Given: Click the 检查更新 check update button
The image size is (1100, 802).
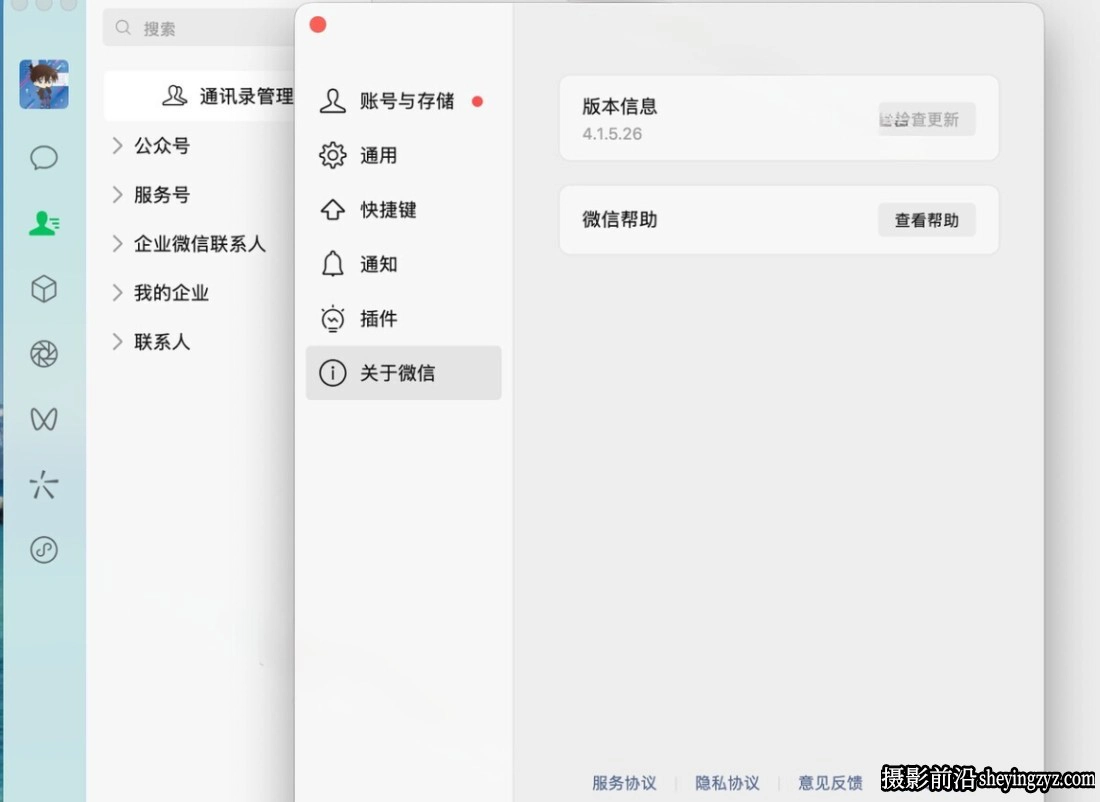Looking at the screenshot, I should point(926,119).
